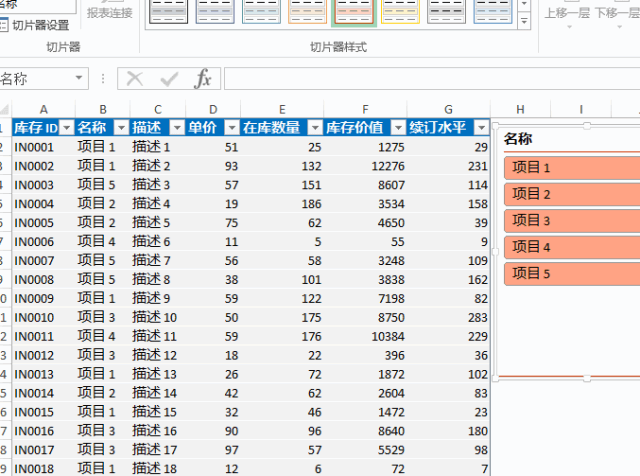
Task: Open filter dropdown for 单价 column
Action: pyautogui.click(x=232, y=127)
